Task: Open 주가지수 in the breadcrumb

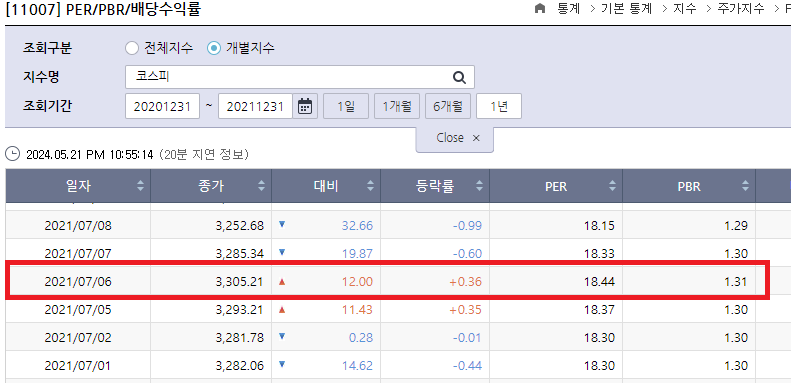Action: pyautogui.click(x=741, y=8)
